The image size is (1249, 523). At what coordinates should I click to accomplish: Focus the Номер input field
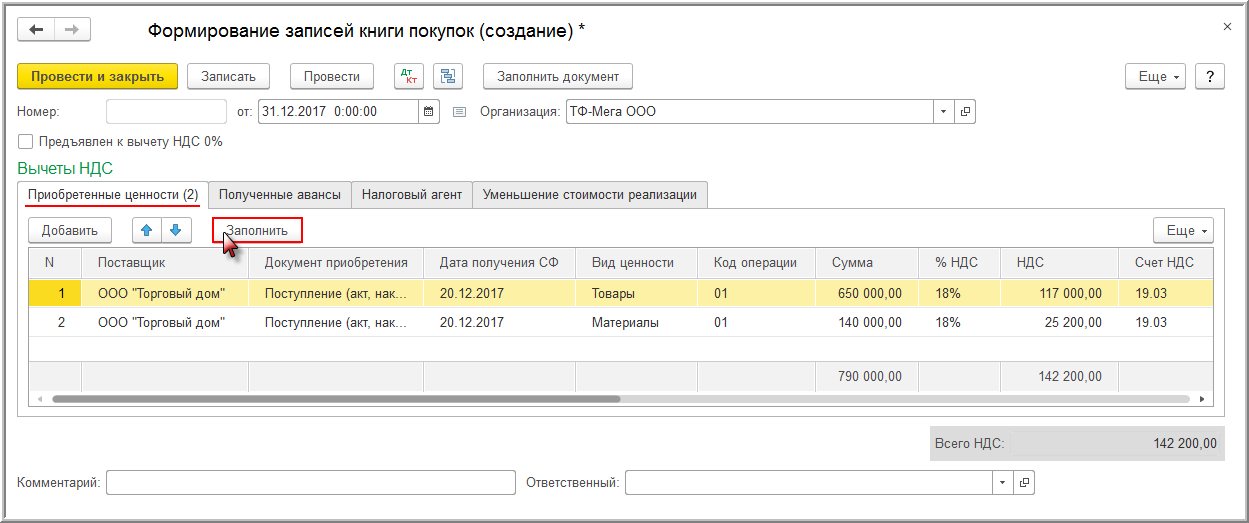(167, 111)
